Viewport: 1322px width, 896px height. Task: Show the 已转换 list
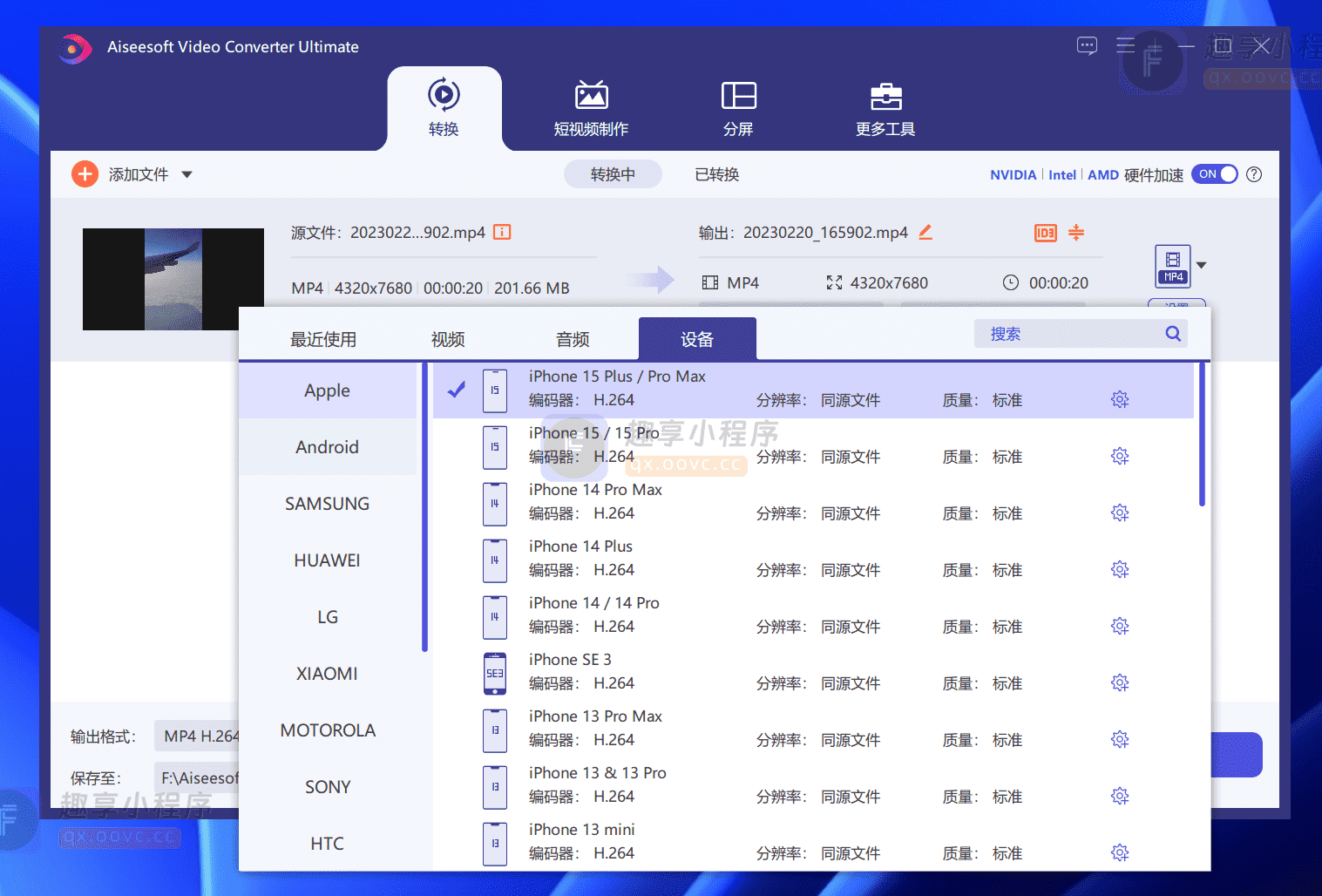click(716, 174)
